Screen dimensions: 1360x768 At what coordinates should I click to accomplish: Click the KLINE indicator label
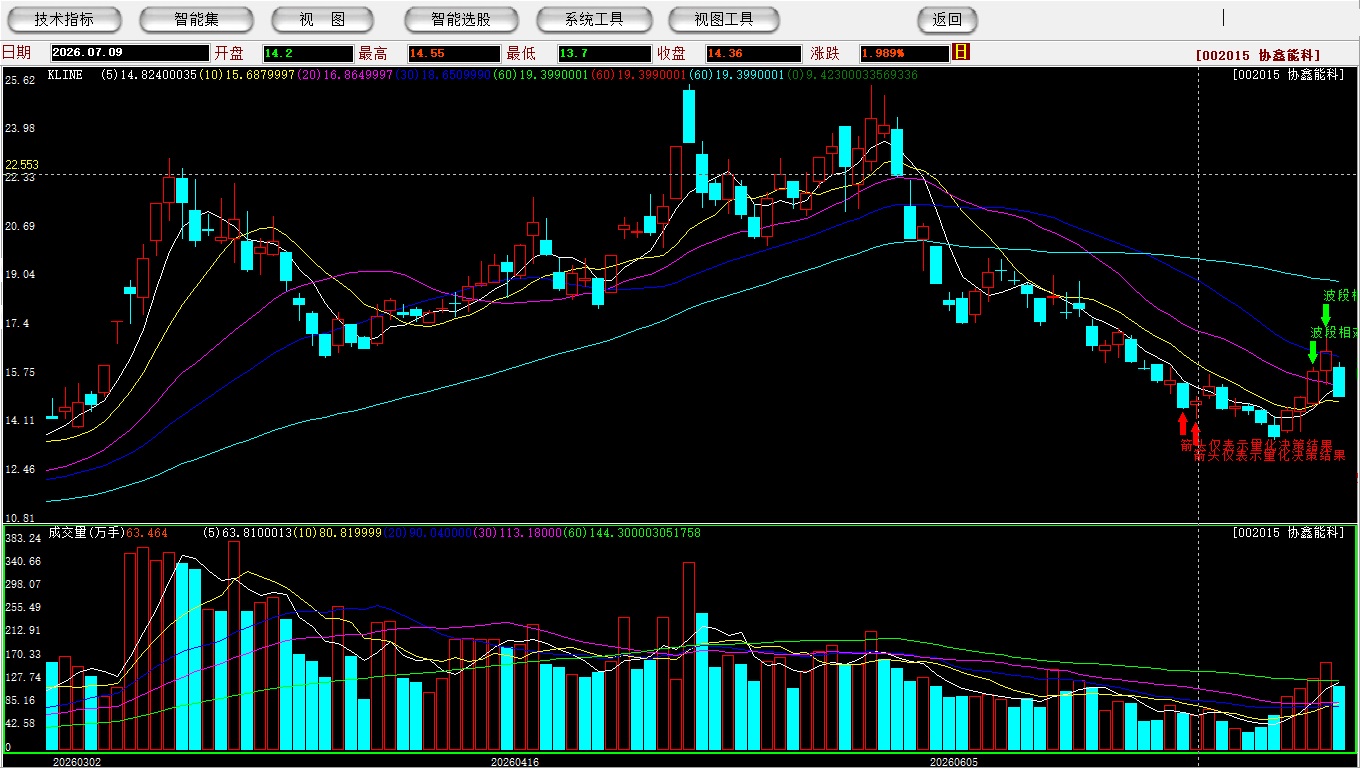pyautogui.click(x=66, y=75)
